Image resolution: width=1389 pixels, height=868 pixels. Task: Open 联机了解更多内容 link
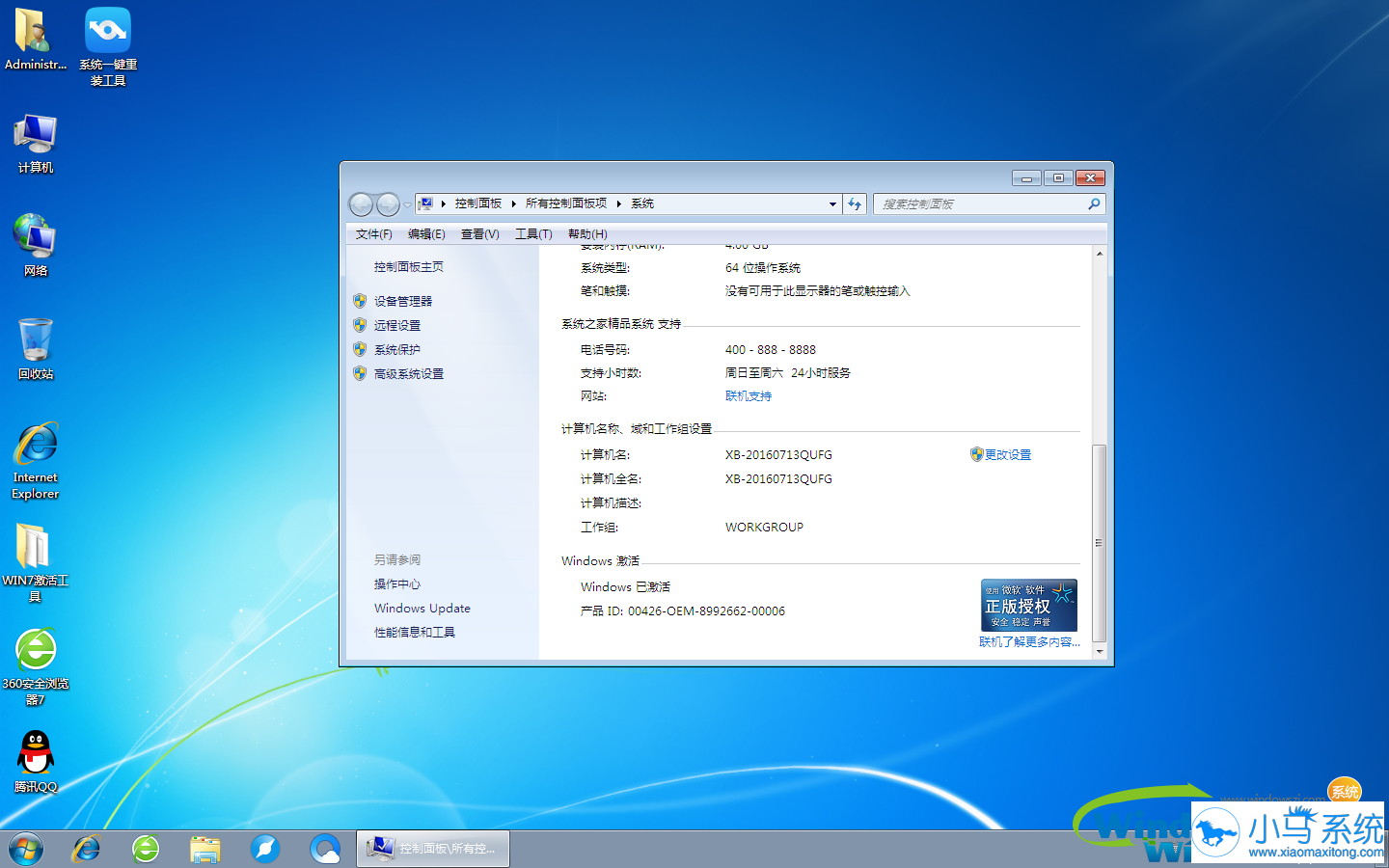tap(1029, 642)
